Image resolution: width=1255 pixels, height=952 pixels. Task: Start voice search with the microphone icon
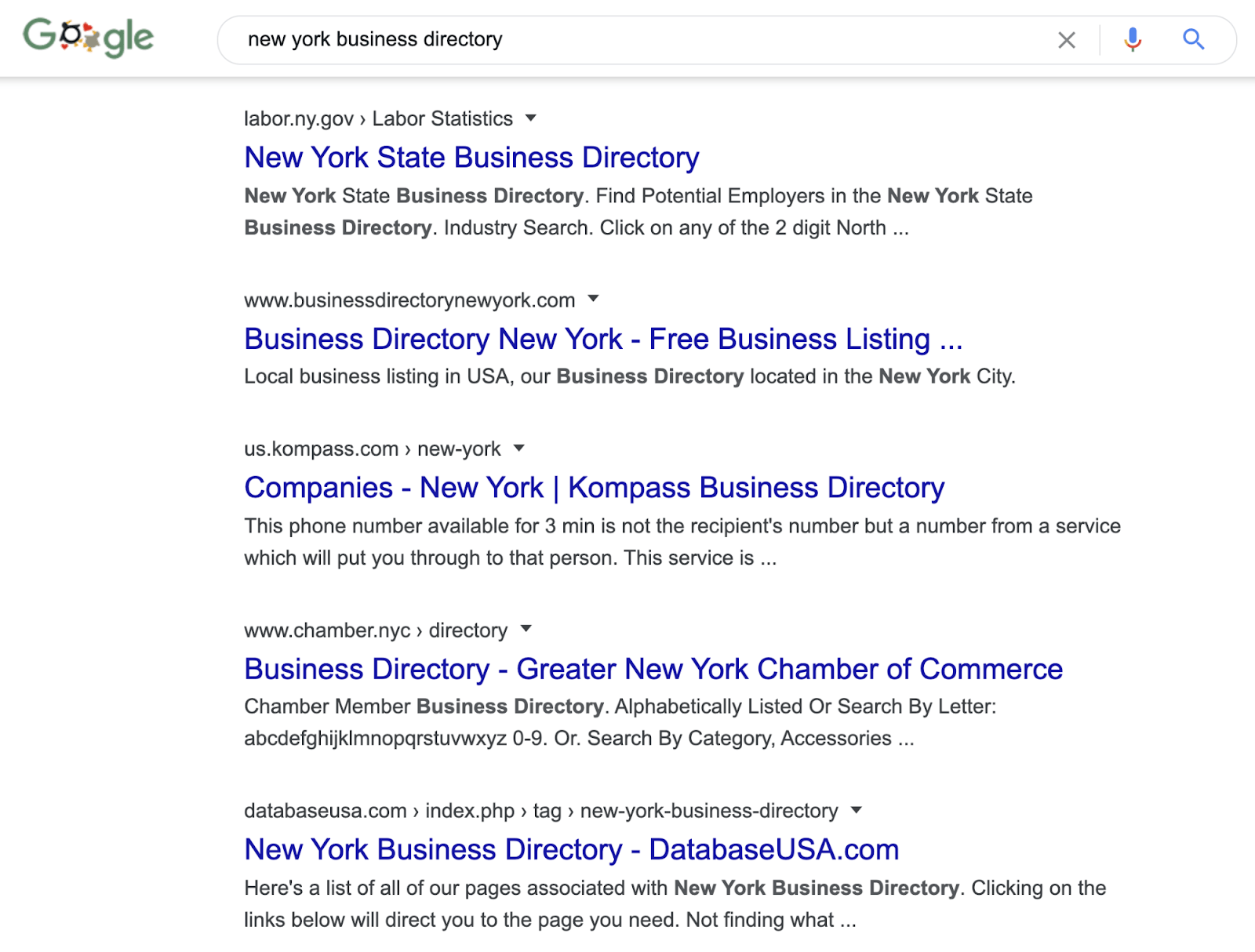(x=1132, y=39)
